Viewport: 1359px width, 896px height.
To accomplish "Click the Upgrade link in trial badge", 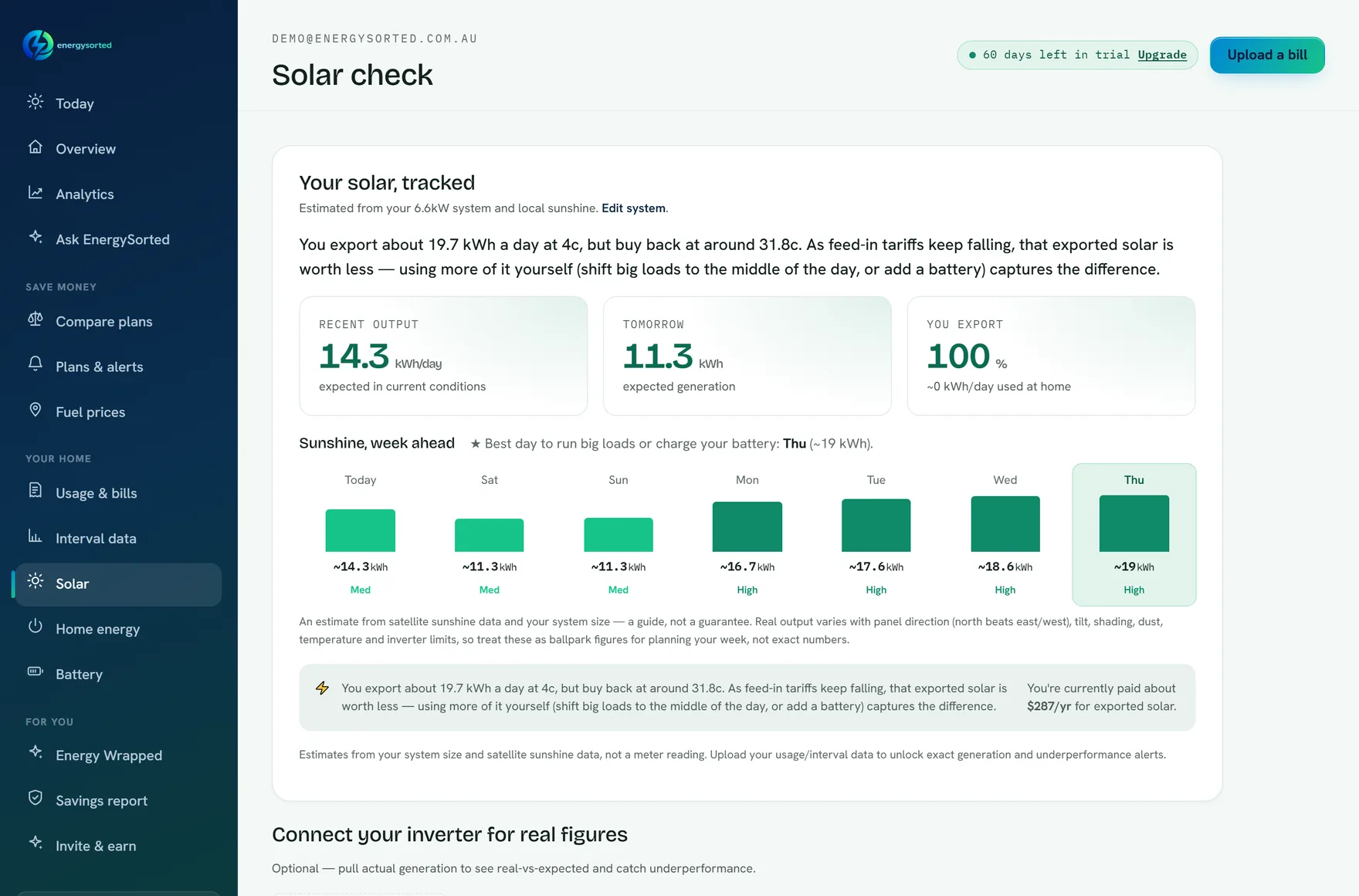I will click(x=1162, y=55).
